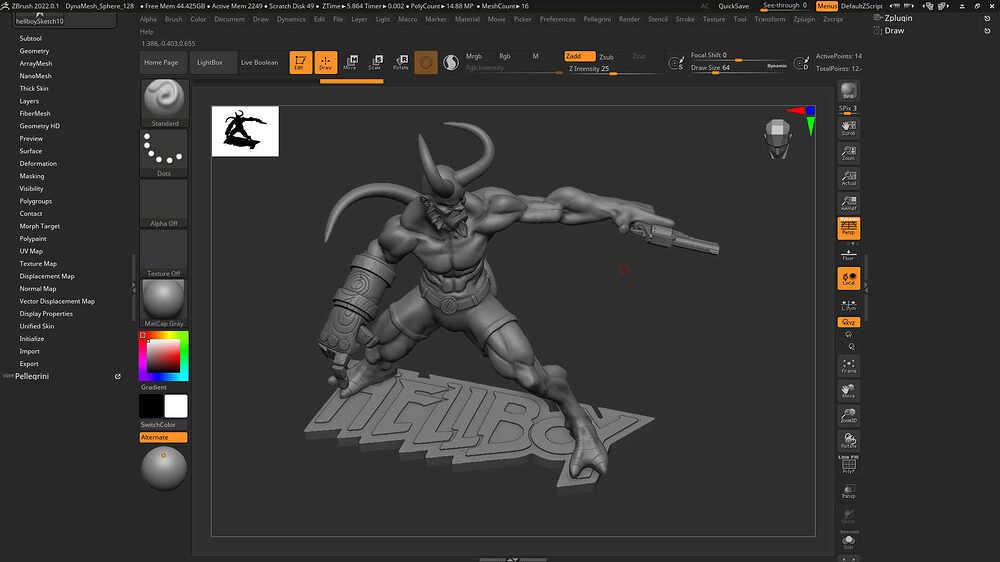
Task: Enable Zadd mode
Action: [580, 56]
